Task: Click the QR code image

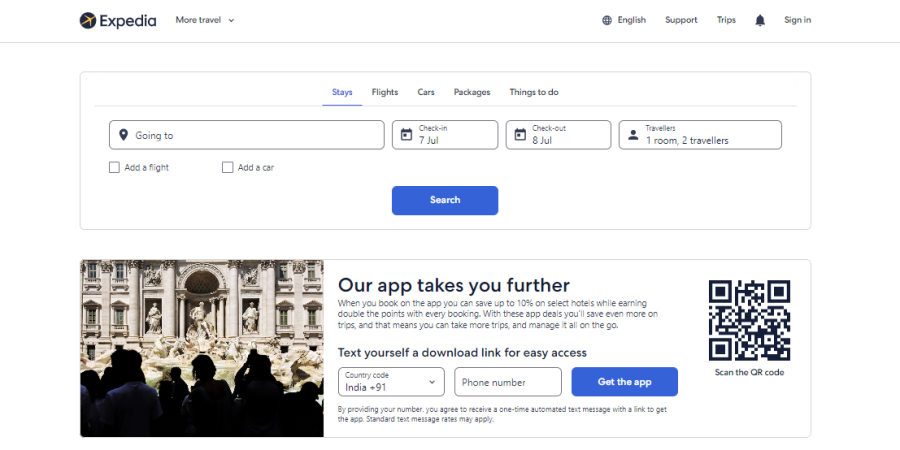Action: 749,320
